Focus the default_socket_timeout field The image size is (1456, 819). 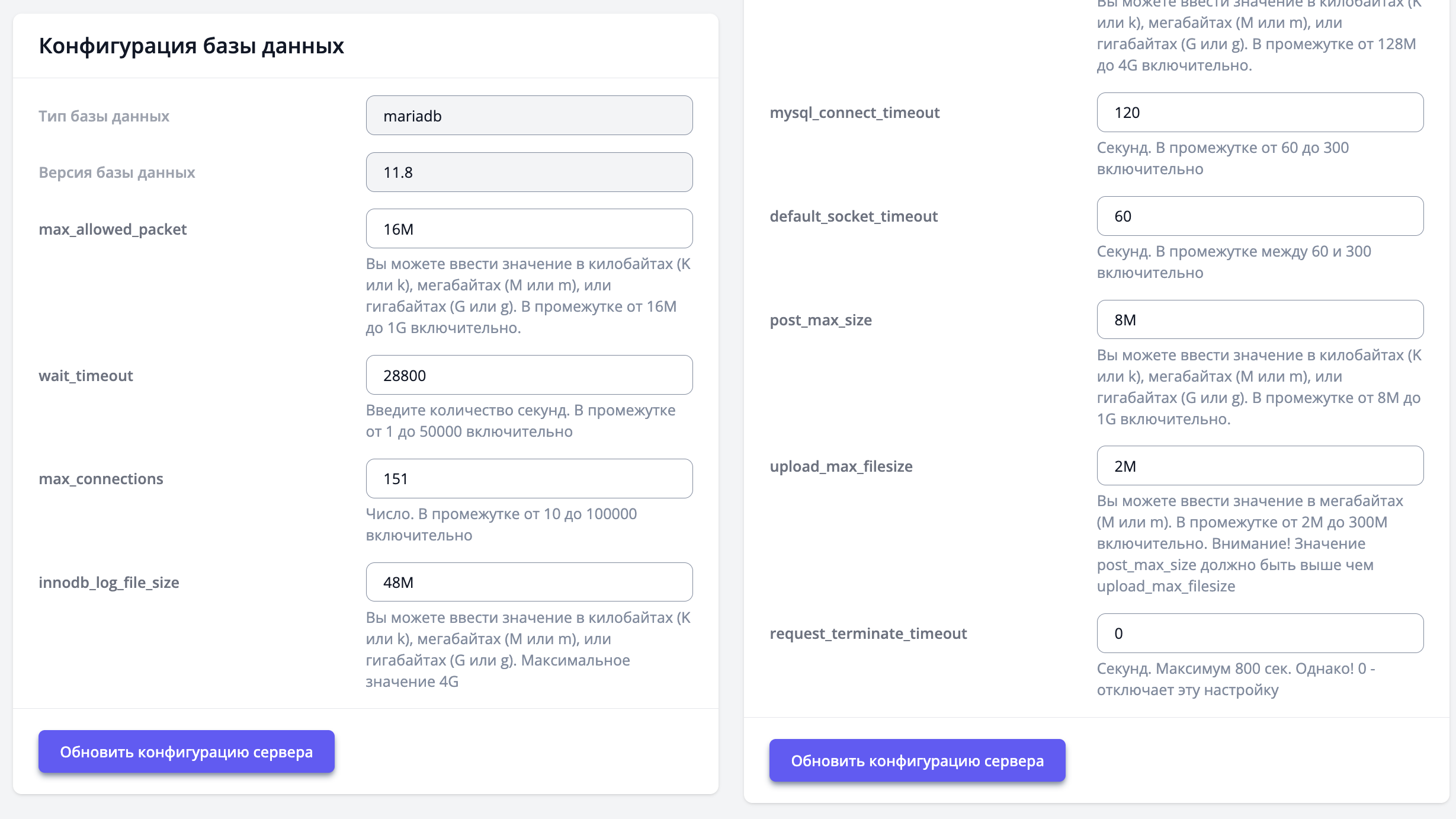coord(1259,216)
